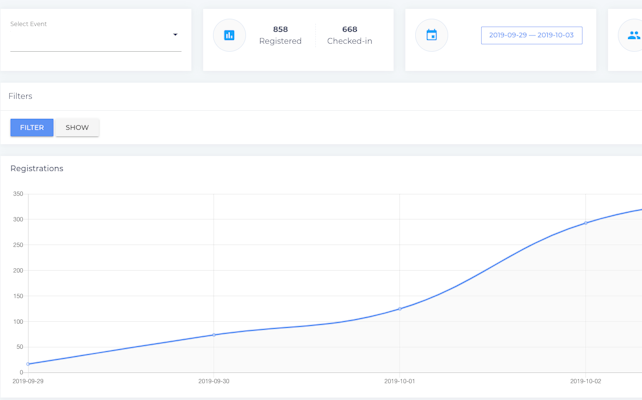Select the chart data point at 2019-10-01
The width and height of the screenshot is (642, 400).
point(400,309)
